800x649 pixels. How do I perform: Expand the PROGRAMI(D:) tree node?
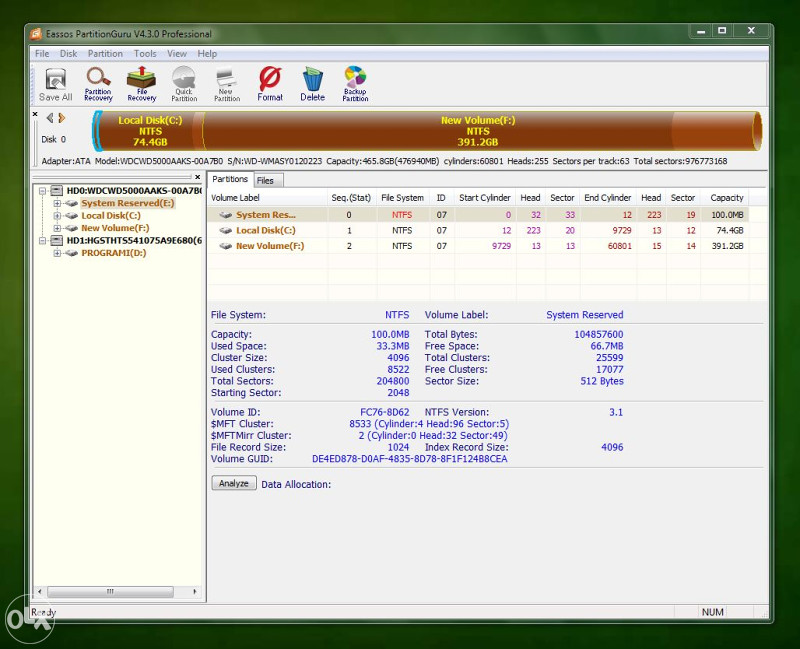[x=57, y=253]
